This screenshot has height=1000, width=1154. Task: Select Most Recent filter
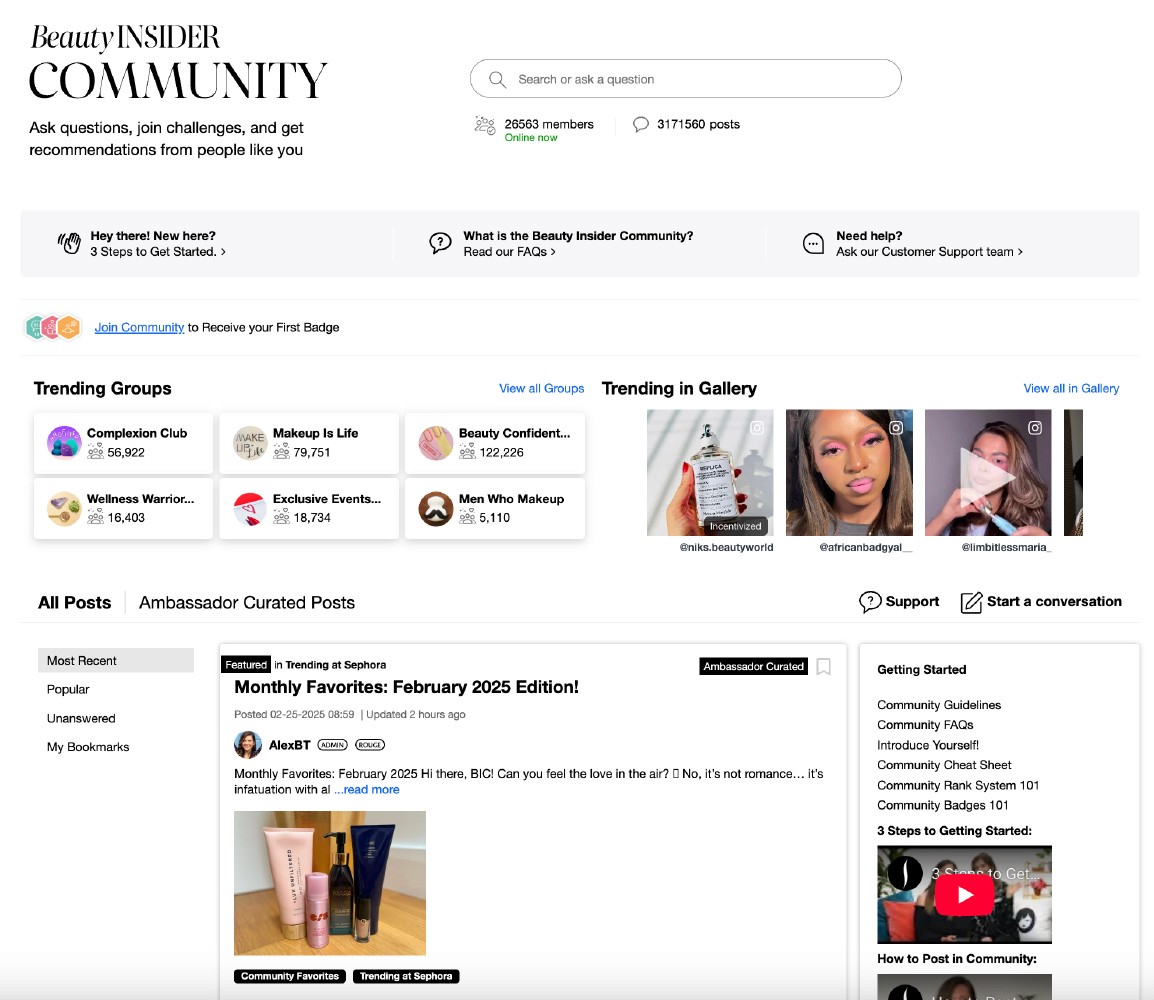point(116,661)
